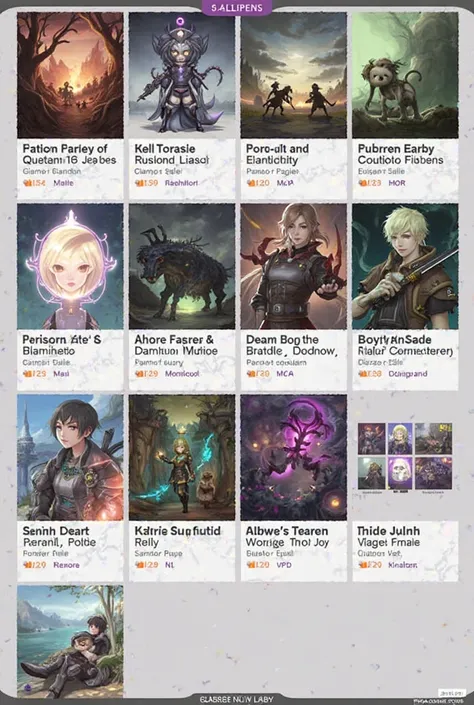The width and height of the screenshot is (474, 705).
Task: Click the Dream Bog the Bratdle title
Action: 291,345
